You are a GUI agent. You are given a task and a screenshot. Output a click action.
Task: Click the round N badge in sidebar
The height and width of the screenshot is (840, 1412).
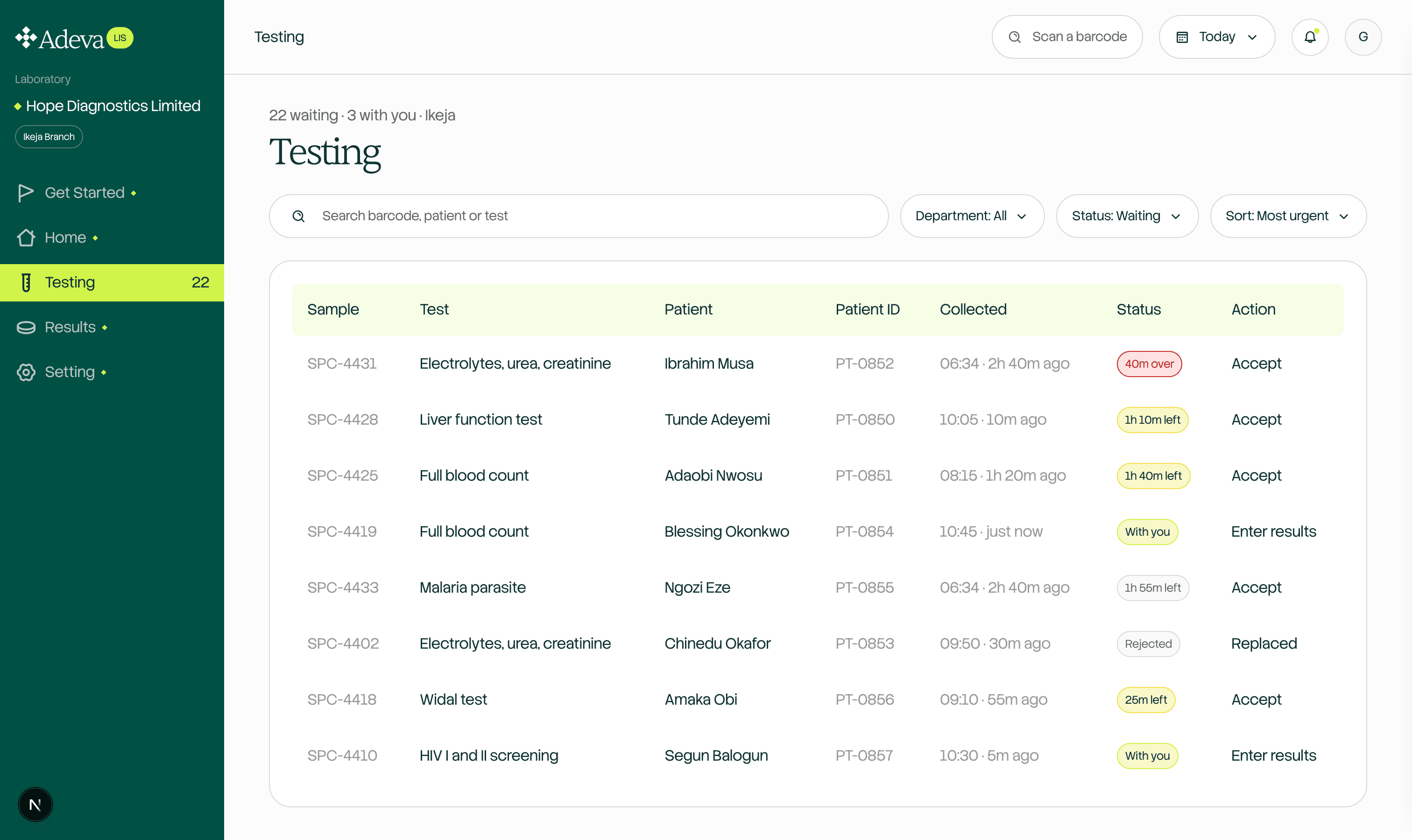coord(35,805)
